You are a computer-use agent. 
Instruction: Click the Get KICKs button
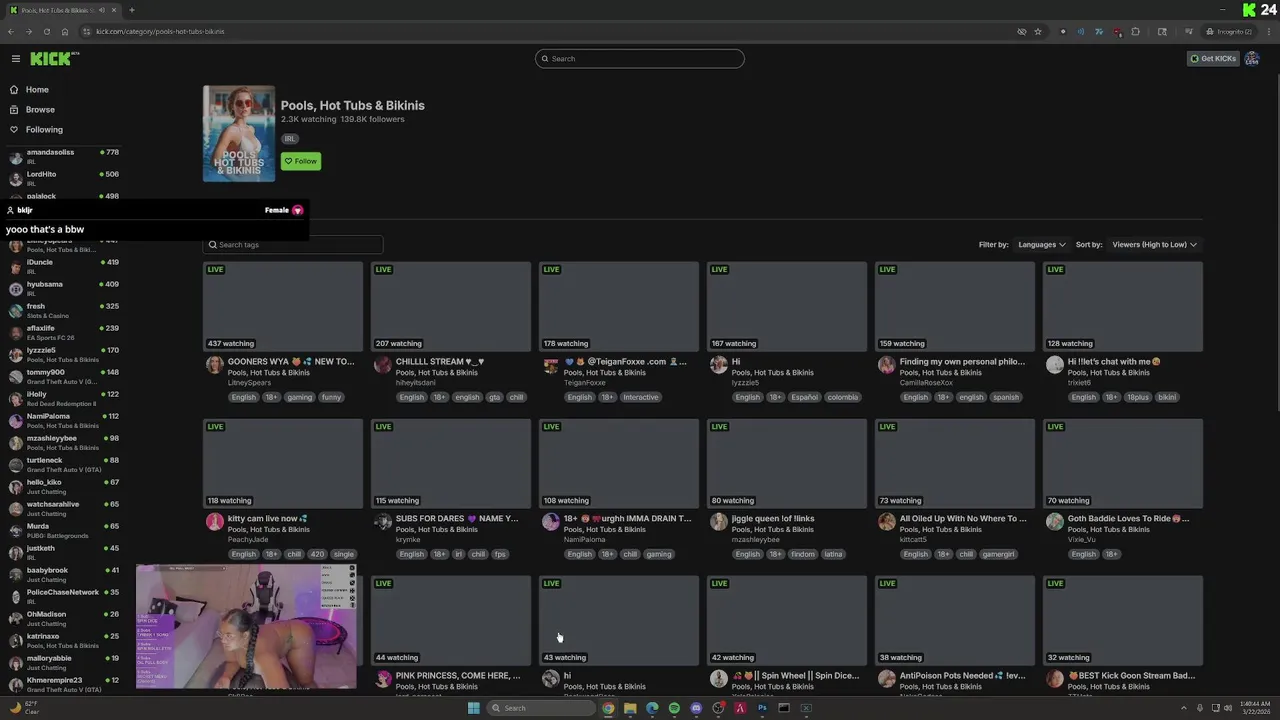pyautogui.click(x=1213, y=59)
